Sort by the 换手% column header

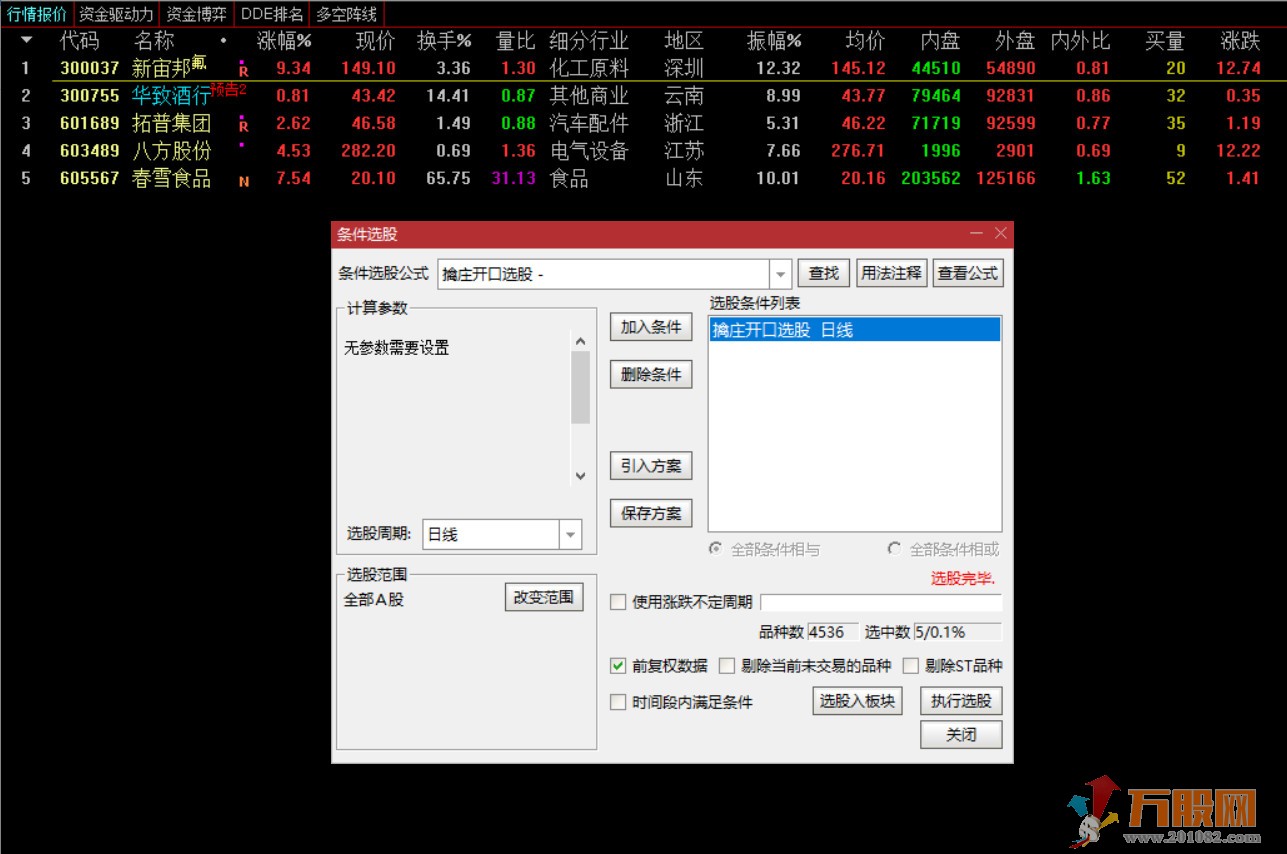(x=445, y=41)
